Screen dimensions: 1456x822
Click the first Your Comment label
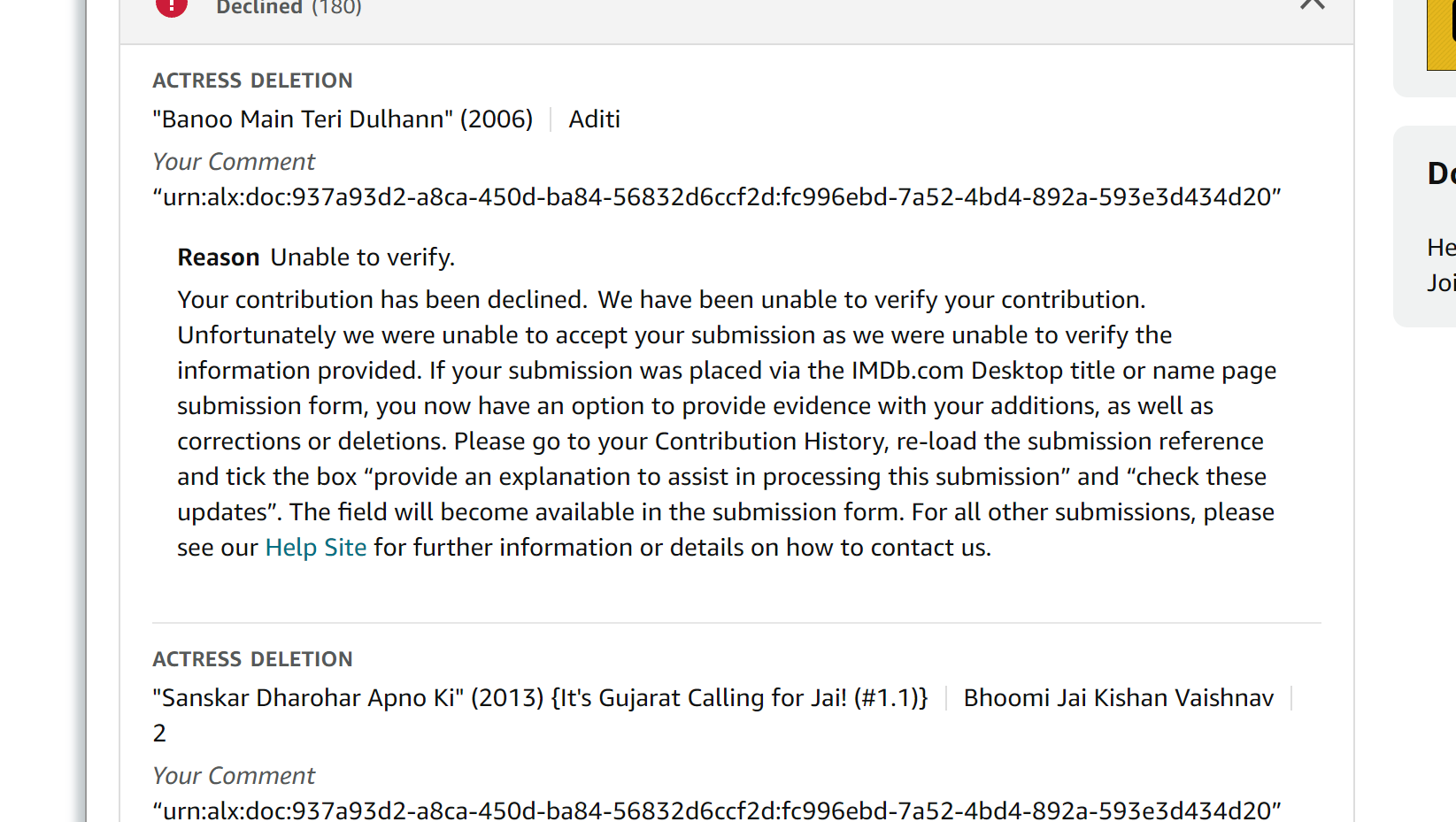tap(234, 162)
